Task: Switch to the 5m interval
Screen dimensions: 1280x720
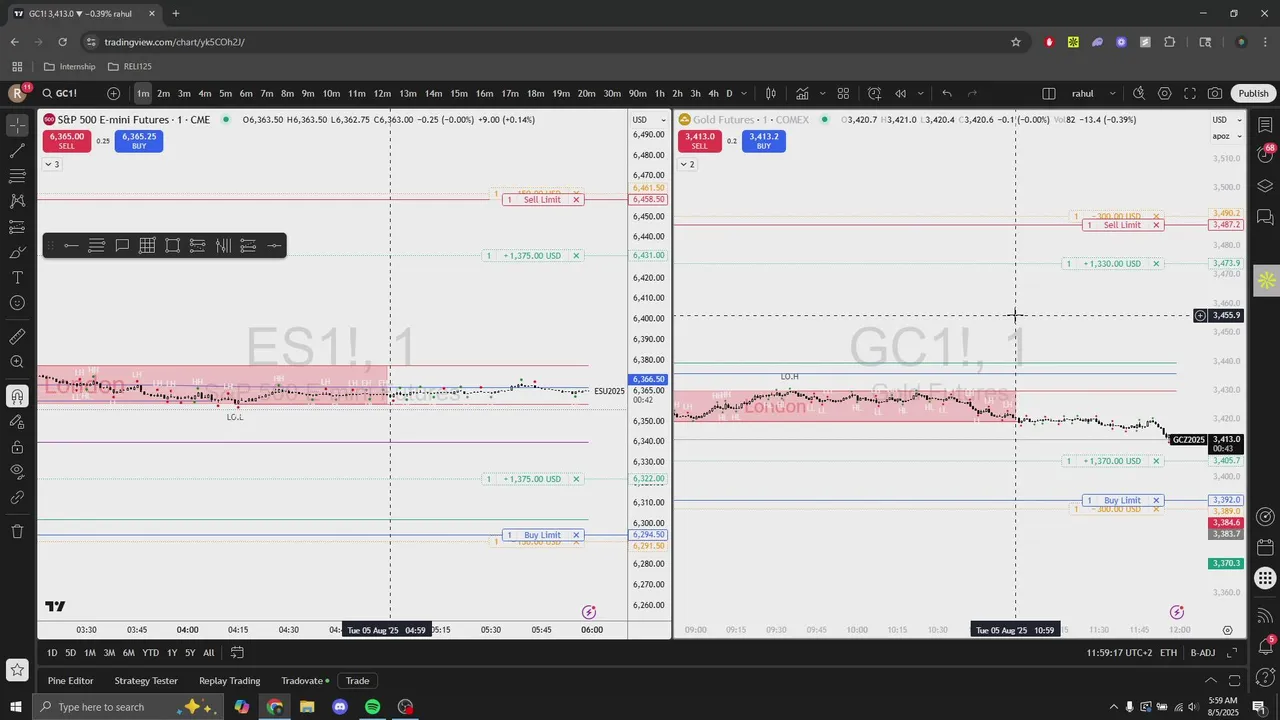Action: (225, 93)
